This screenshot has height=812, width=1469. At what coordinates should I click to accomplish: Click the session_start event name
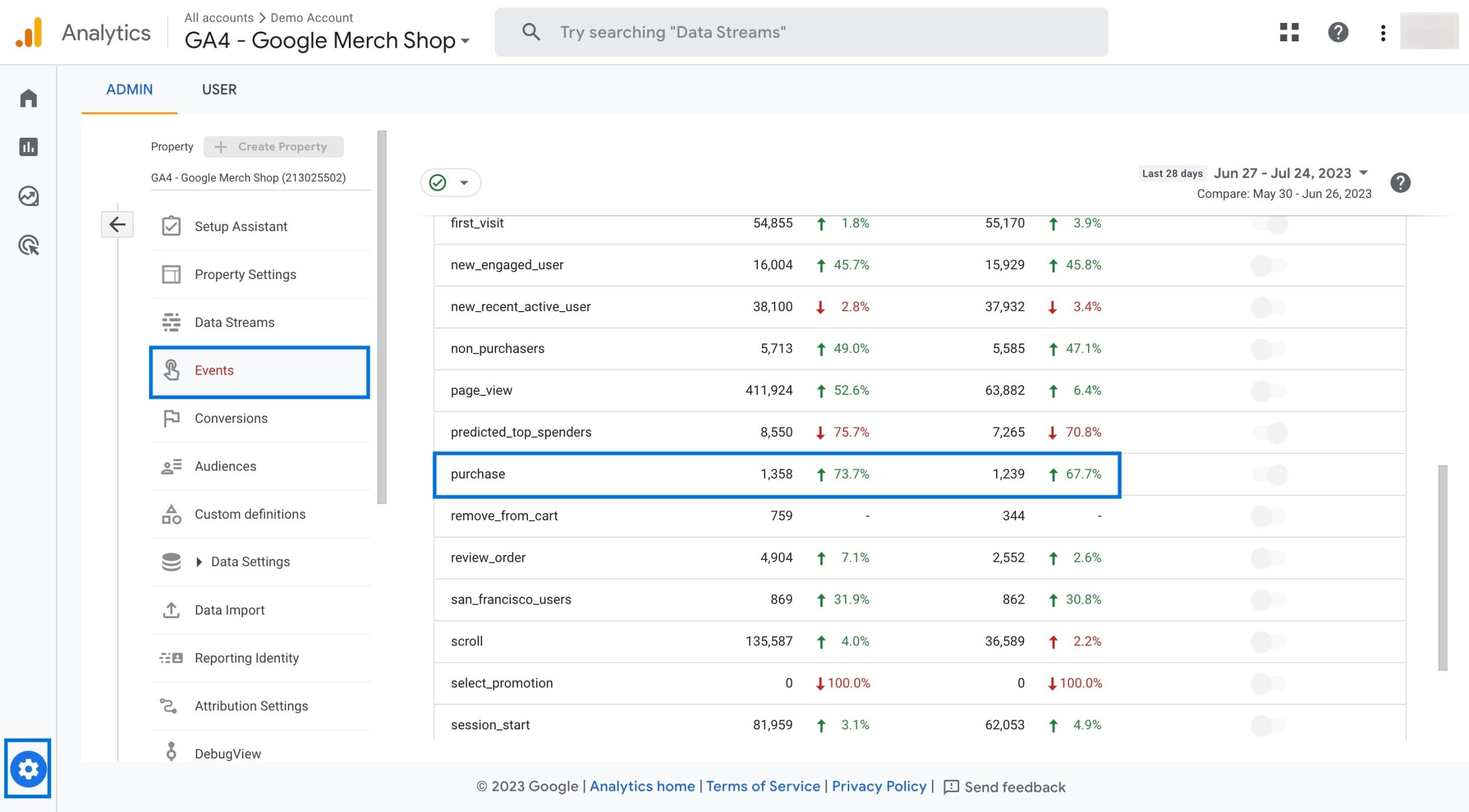(490, 725)
